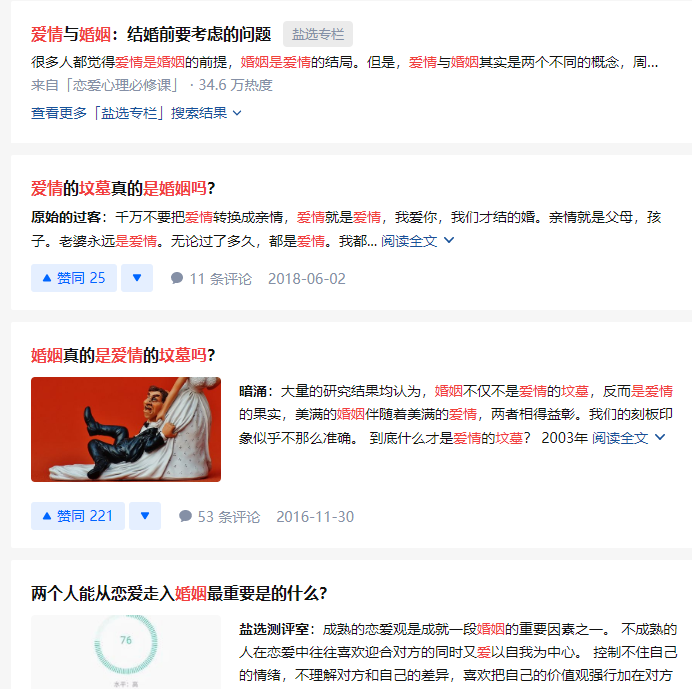Expand 阅读全文 in 暗涌 answer
The height and width of the screenshot is (689, 692).
pyautogui.click(x=628, y=437)
